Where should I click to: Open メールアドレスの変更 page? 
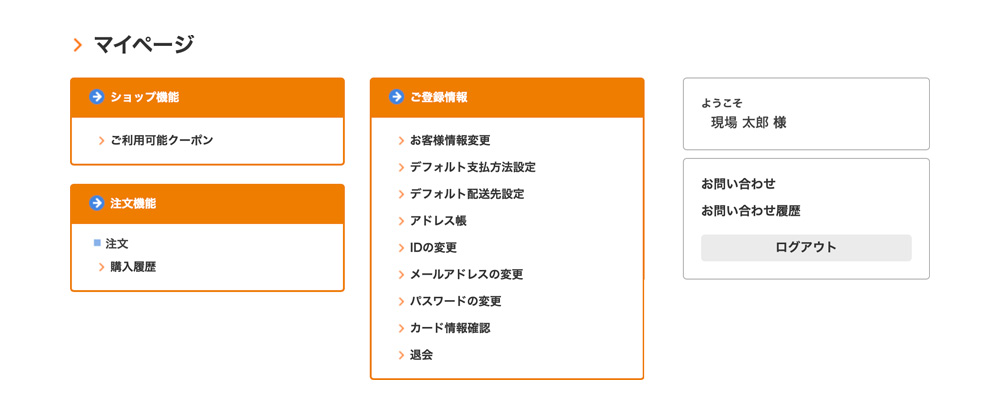click(x=466, y=274)
